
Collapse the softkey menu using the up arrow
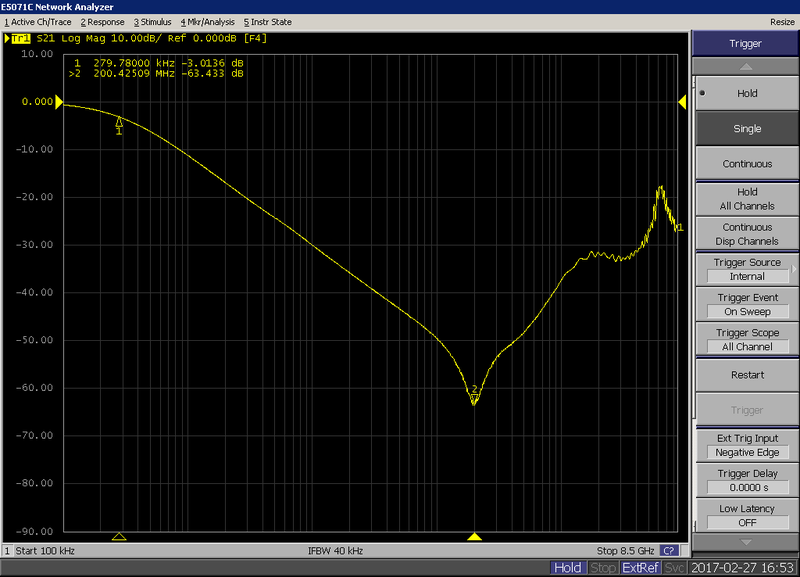(x=745, y=67)
